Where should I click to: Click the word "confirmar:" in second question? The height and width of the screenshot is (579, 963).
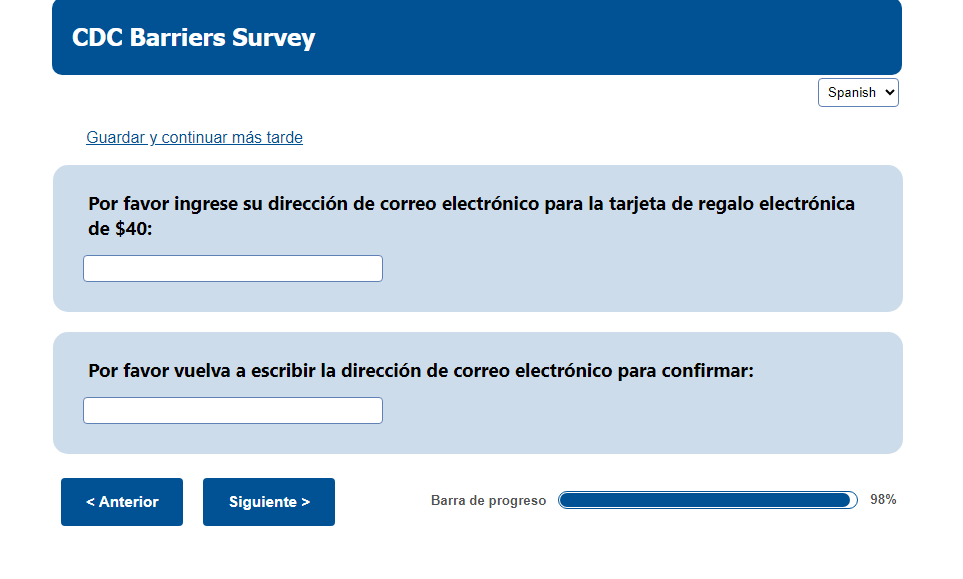(x=705, y=371)
